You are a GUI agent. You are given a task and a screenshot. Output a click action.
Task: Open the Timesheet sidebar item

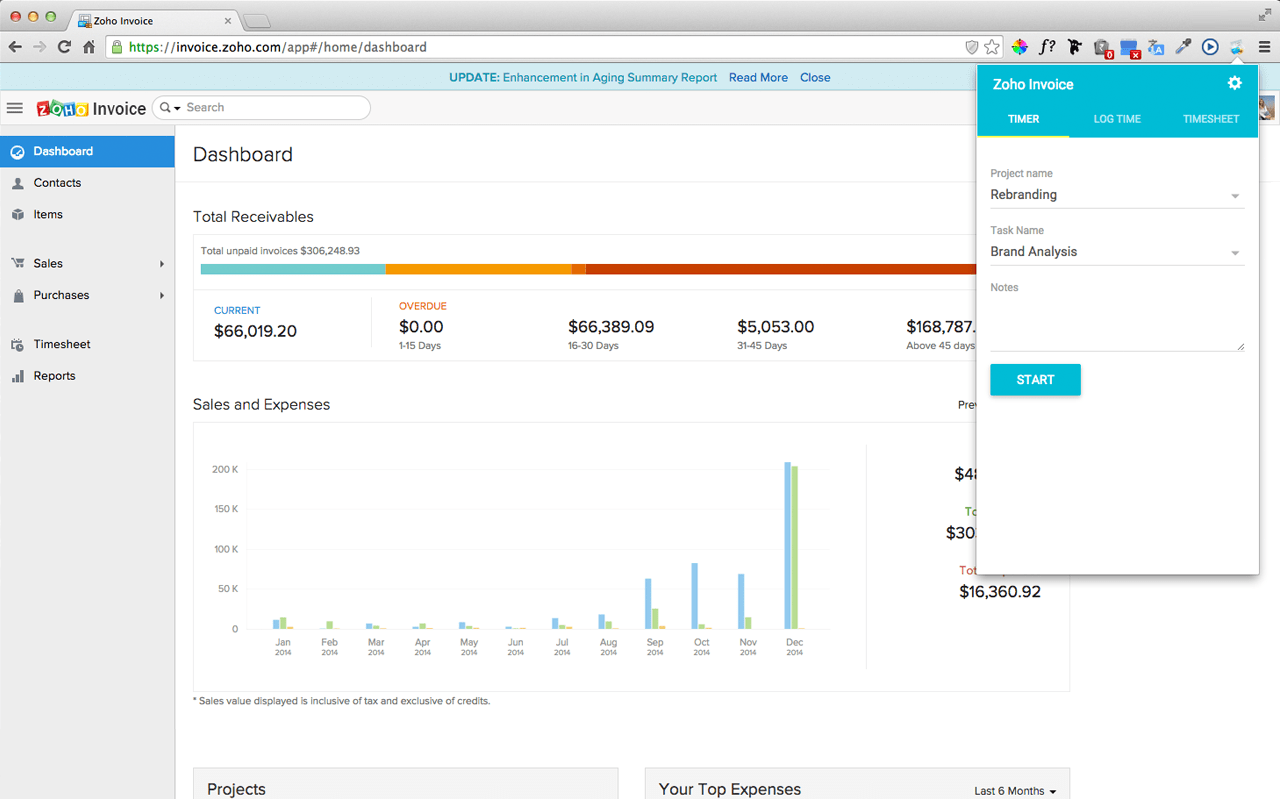coord(61,344)
